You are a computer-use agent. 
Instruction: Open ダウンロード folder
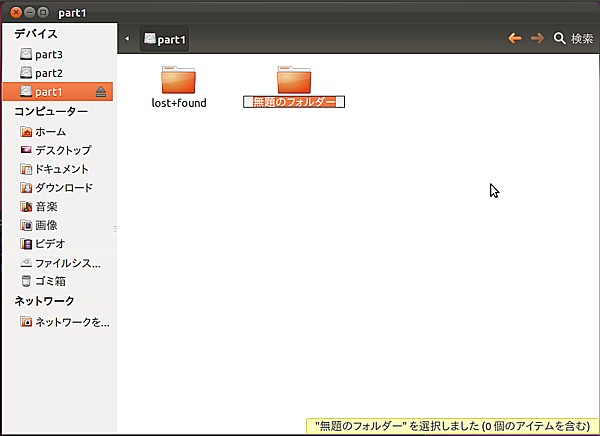[x=58, y=188]
